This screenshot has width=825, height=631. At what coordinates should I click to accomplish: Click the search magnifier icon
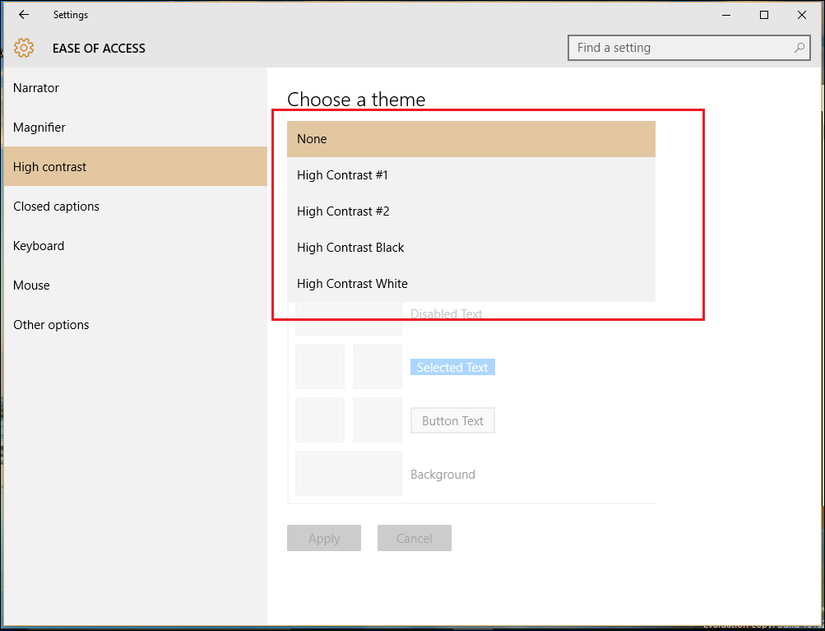tap(797, 47)
